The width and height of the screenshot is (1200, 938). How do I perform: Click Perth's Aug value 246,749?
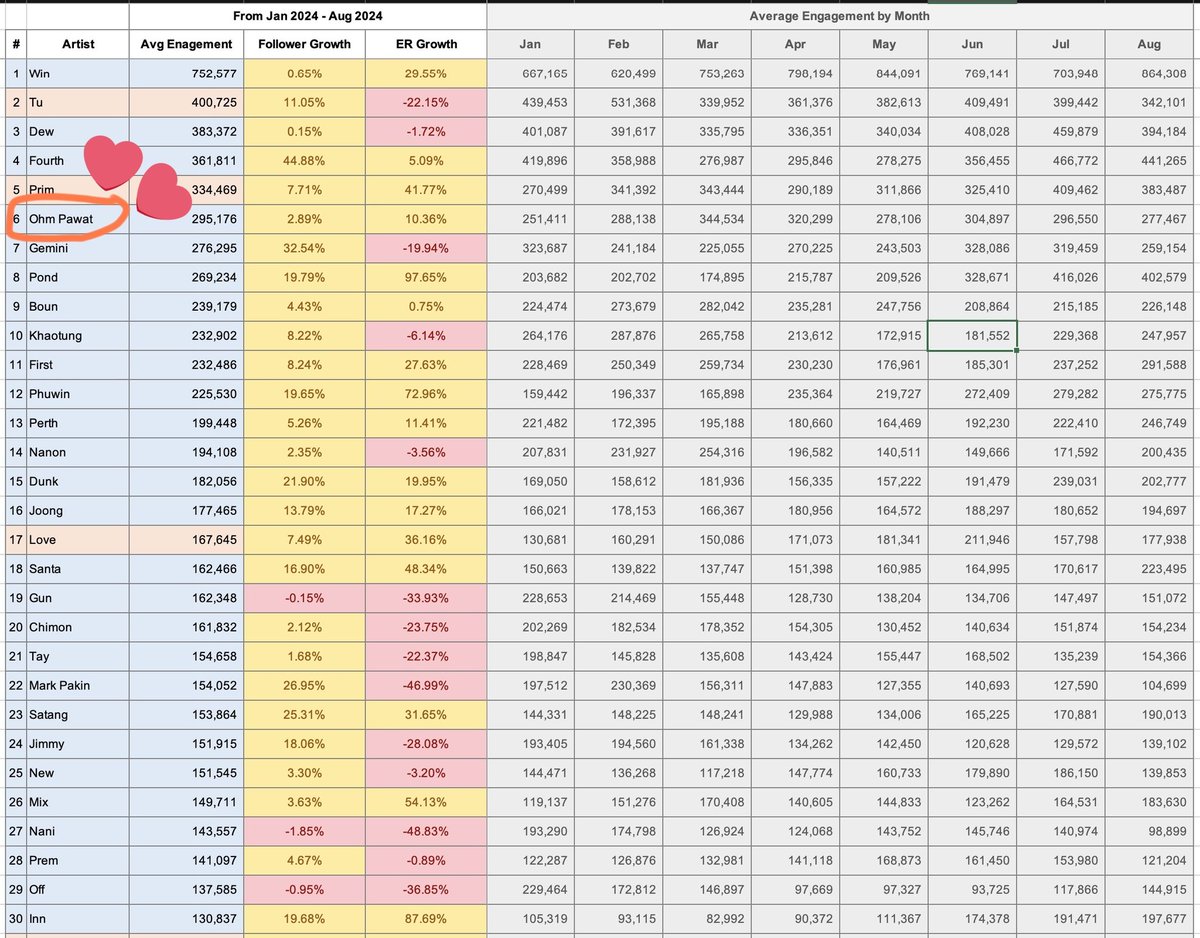[x=1149, y=423]
